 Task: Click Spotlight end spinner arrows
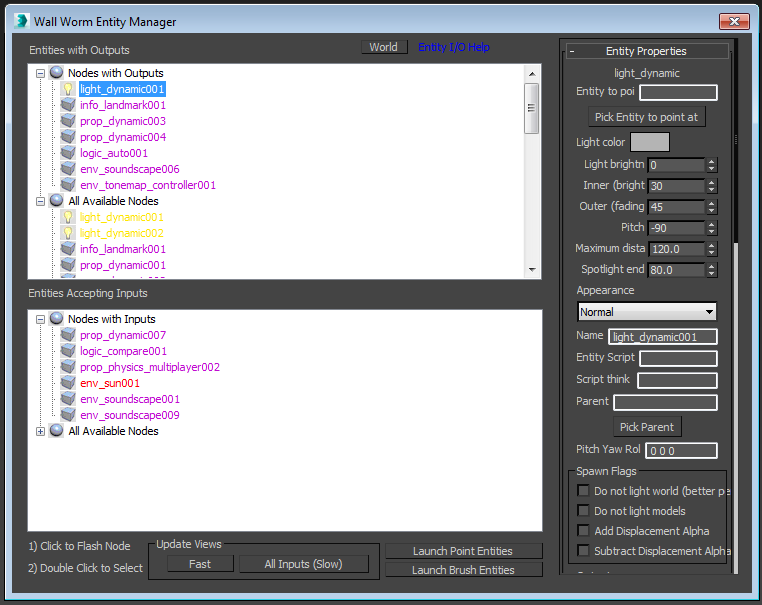[711, 270]
